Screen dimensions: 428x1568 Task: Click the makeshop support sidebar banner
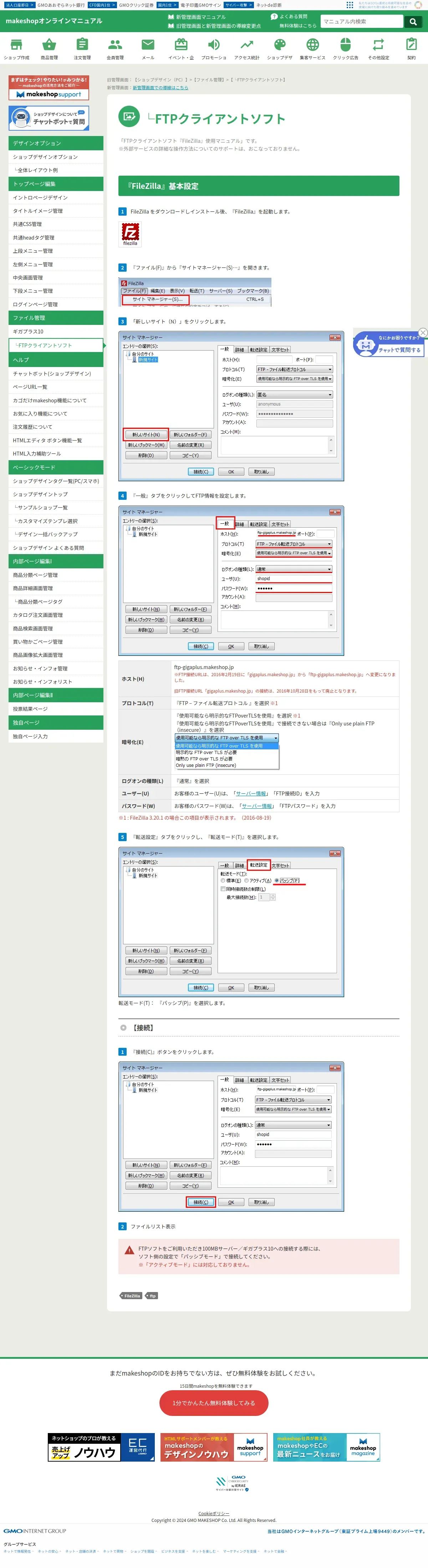coord(49,88)
